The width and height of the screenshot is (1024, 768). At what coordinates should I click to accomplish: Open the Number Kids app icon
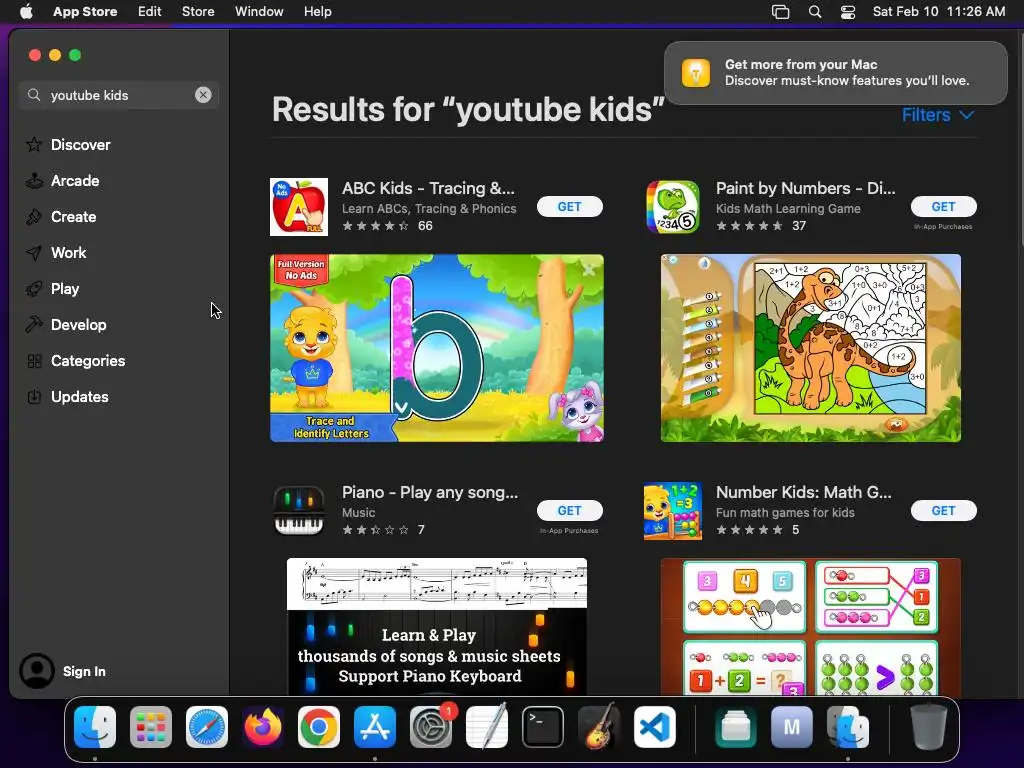[673, 511]
